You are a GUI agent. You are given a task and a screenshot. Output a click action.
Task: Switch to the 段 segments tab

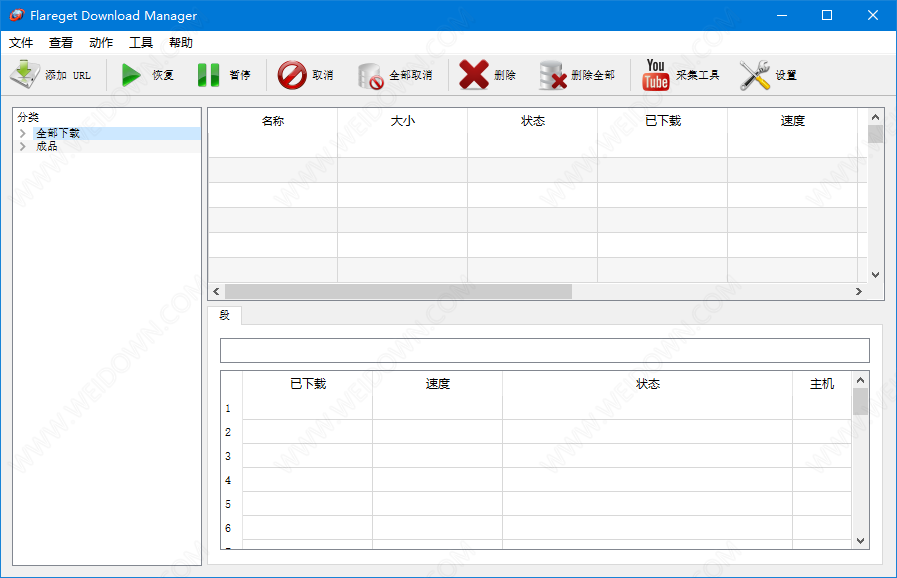(225, 315)
